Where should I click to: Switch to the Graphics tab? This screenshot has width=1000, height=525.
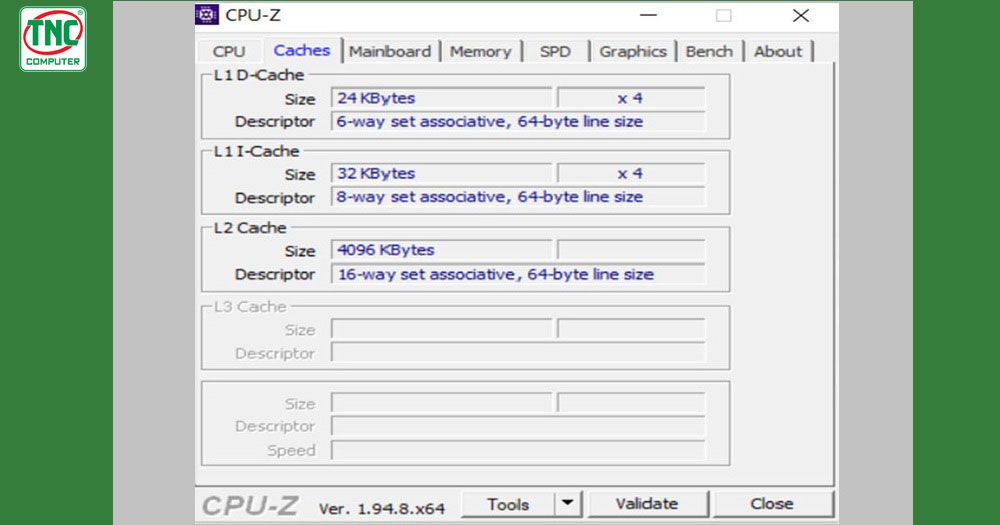click(x=633, y=52)
